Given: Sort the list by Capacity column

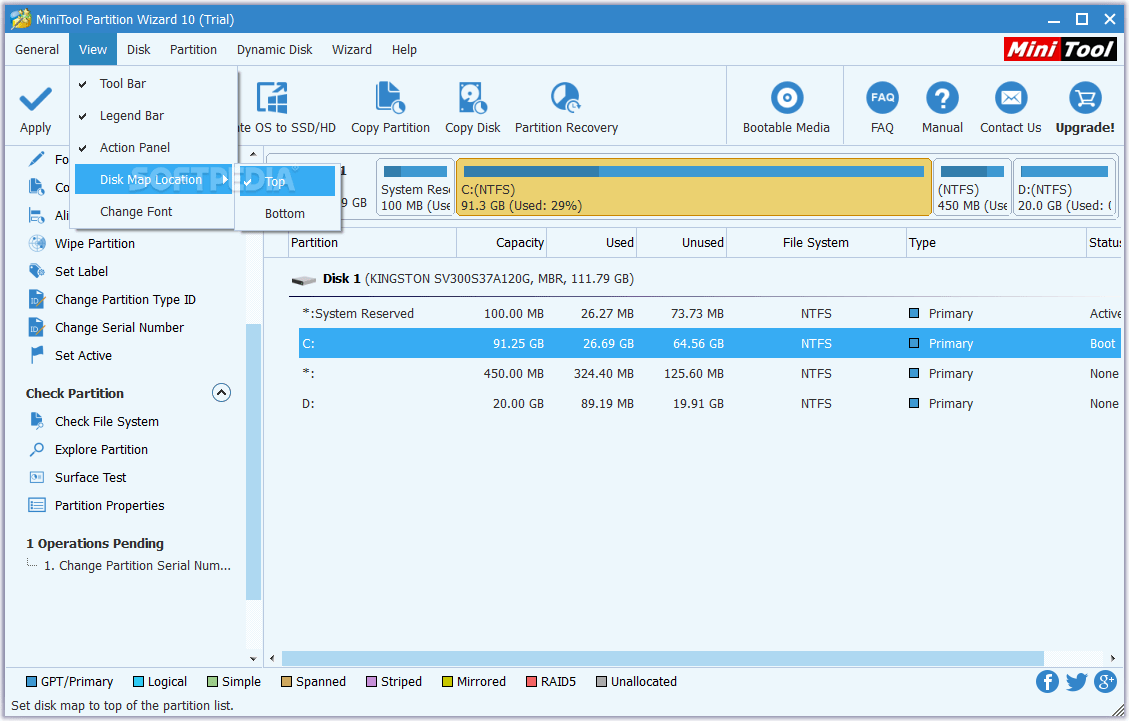Looking at the screenshot, I should tap(501, 243).
